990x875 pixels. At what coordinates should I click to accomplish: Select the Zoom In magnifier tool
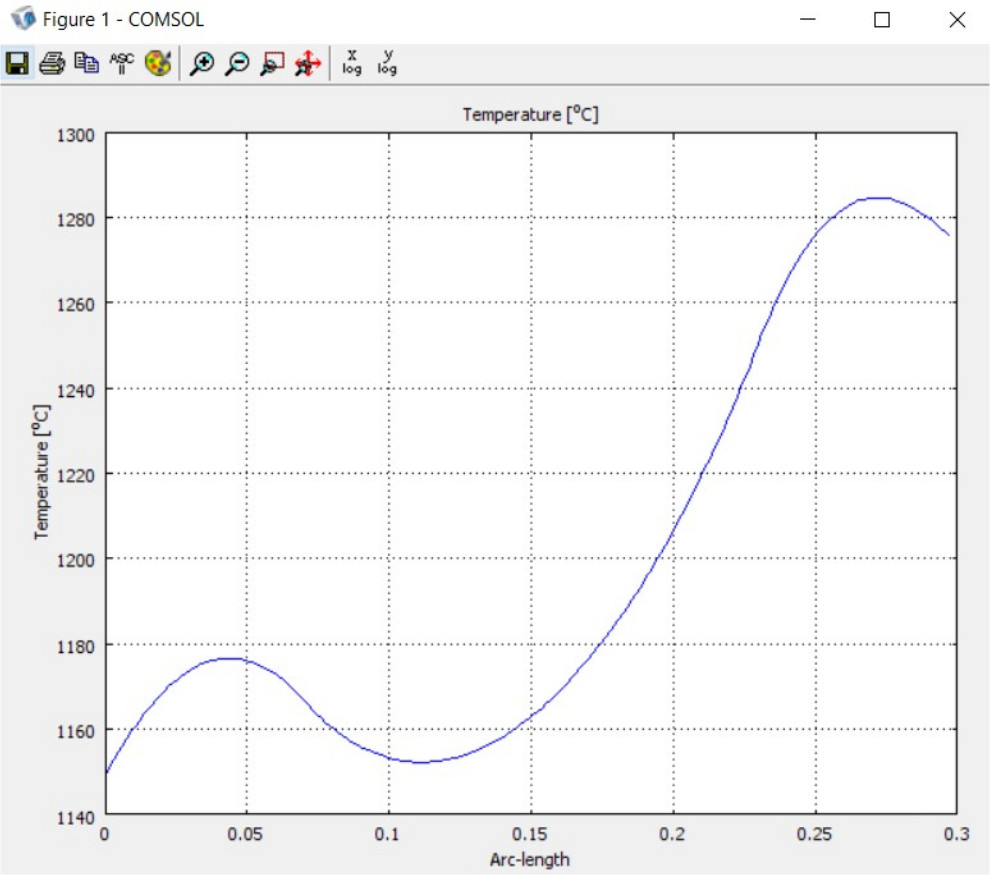coord(202,64)
